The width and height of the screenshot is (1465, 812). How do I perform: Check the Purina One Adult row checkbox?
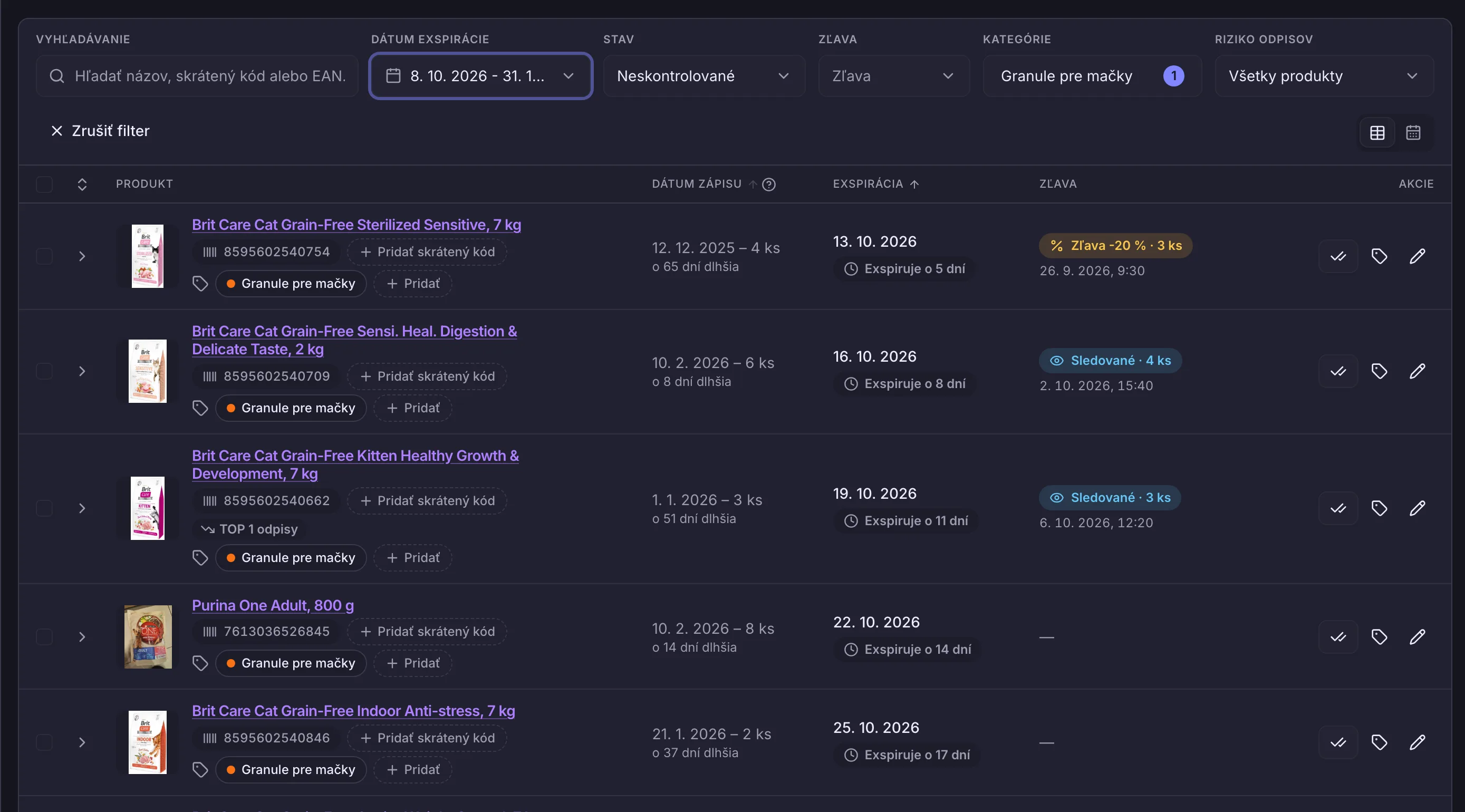click(x=44, y=637)
